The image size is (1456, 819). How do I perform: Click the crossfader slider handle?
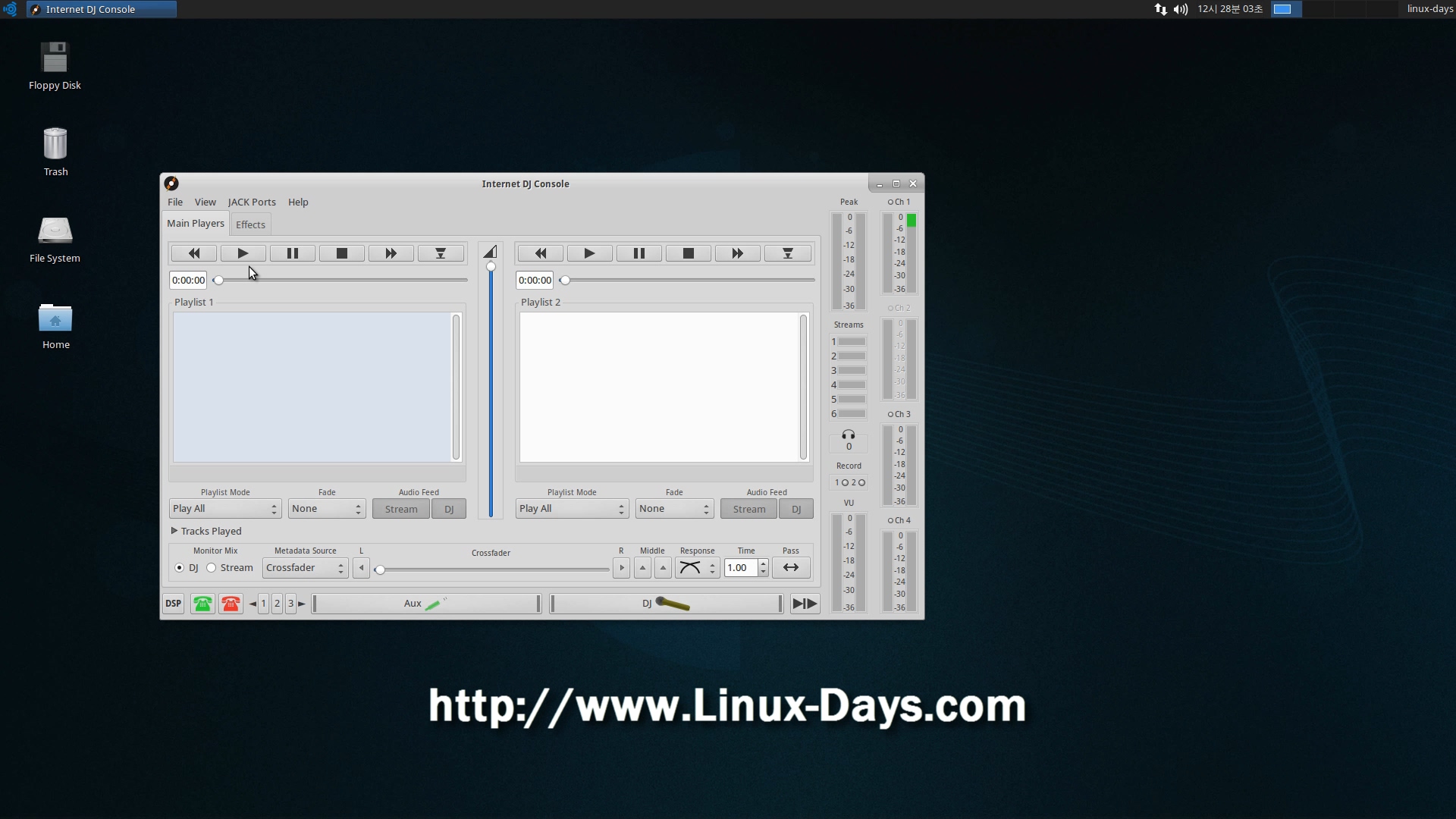[x=381, y=570]
